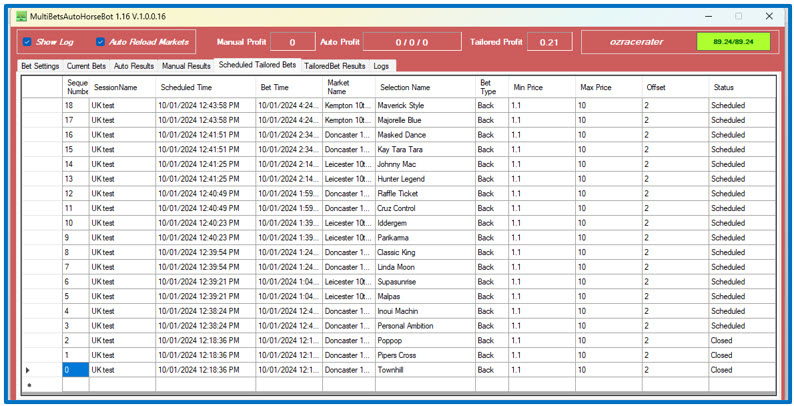The width and height of the screenshot is (794, 406).
Task: Sort by the Min Price column header
Action: coord(542,87)
